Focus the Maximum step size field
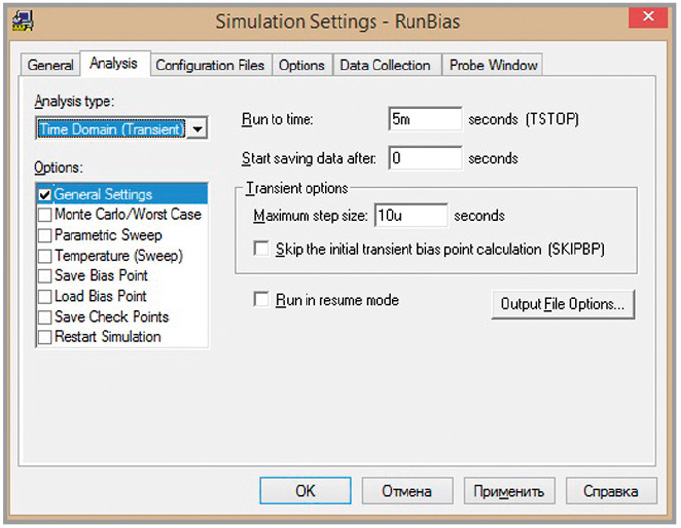Screen dimensions: 681x528 [409, 216]
